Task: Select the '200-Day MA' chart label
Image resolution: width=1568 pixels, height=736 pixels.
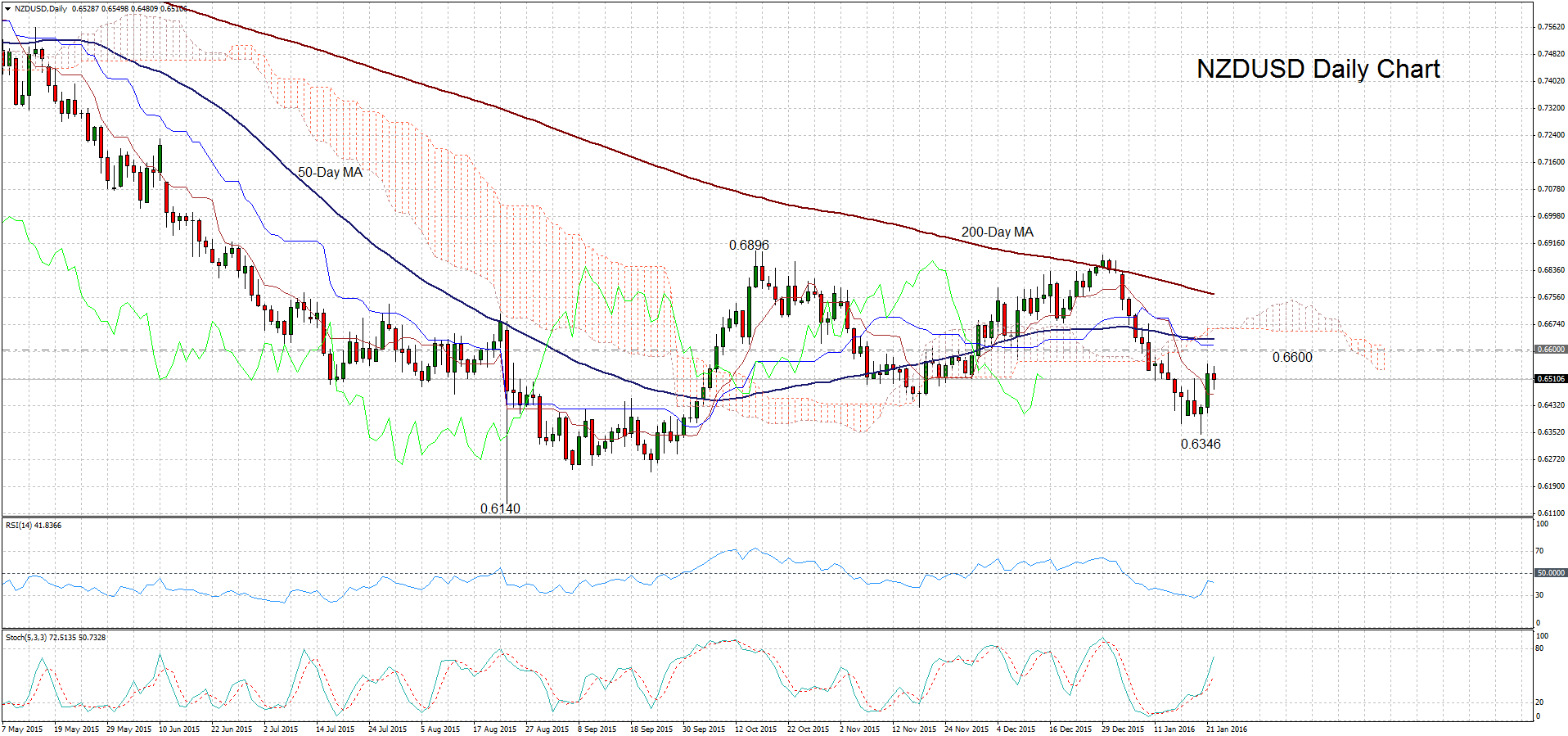Action: click(x=997, y=233)
